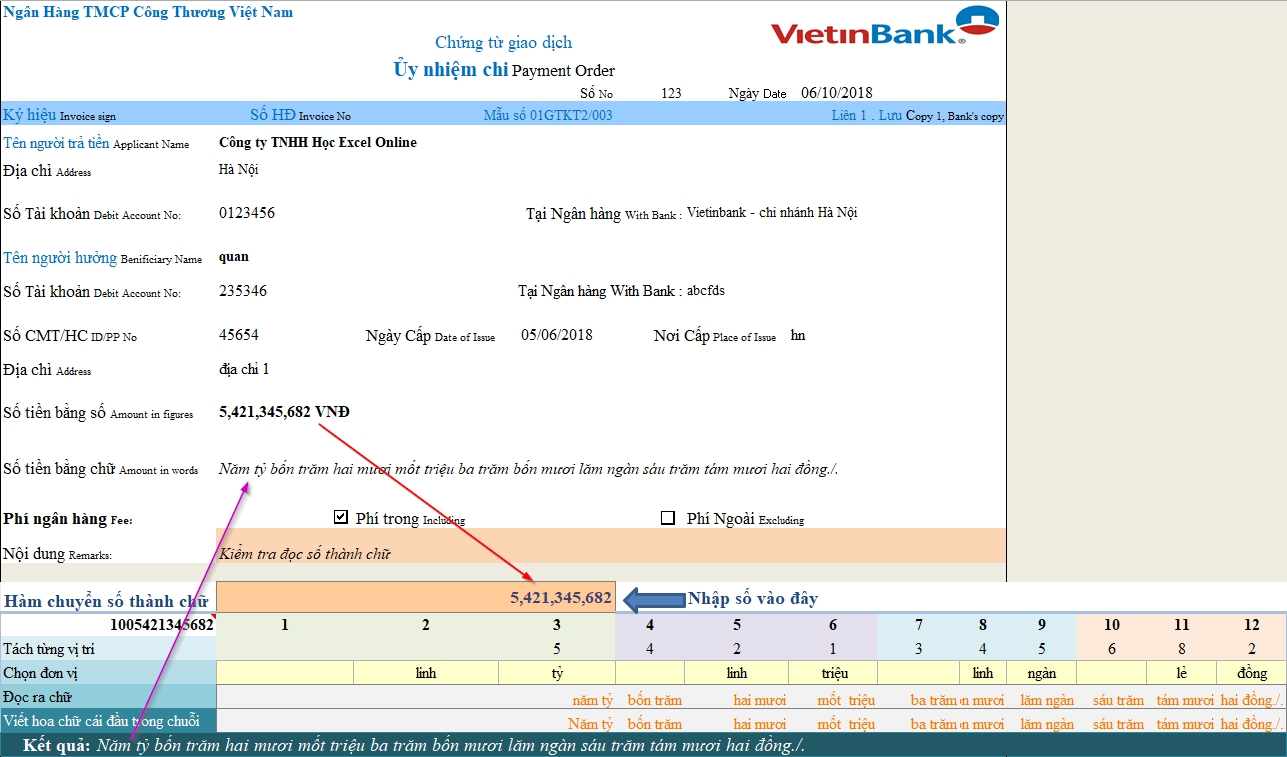Select the position header cell 10
Viewport: 1287px width, 757px height.
pos(1112,625)
